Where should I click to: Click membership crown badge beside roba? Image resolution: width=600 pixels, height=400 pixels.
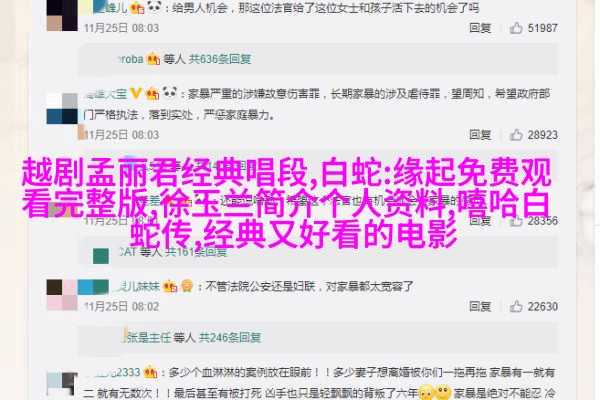pos(153,59)
